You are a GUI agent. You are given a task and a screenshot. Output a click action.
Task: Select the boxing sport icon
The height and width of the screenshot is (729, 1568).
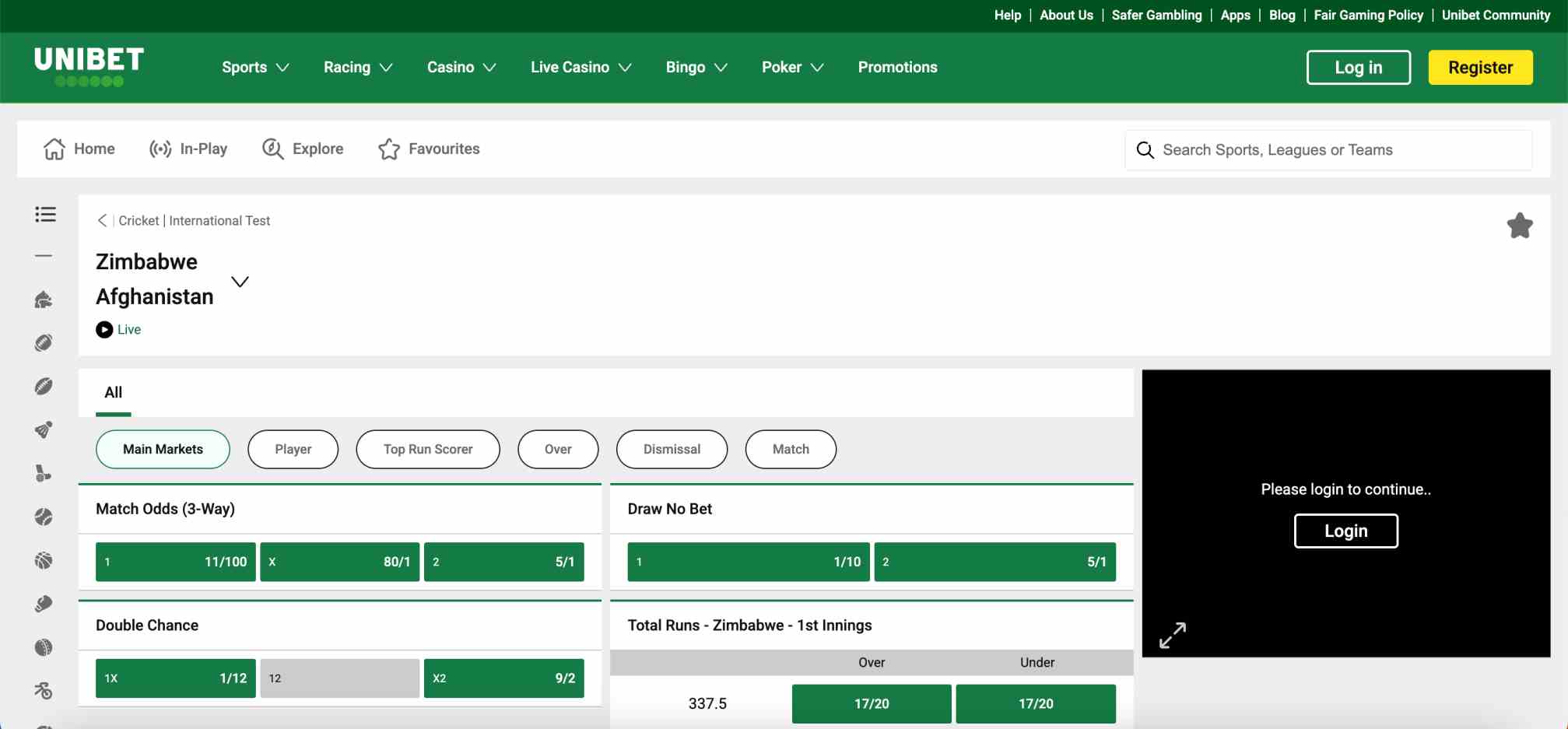[x=45, y=603]
